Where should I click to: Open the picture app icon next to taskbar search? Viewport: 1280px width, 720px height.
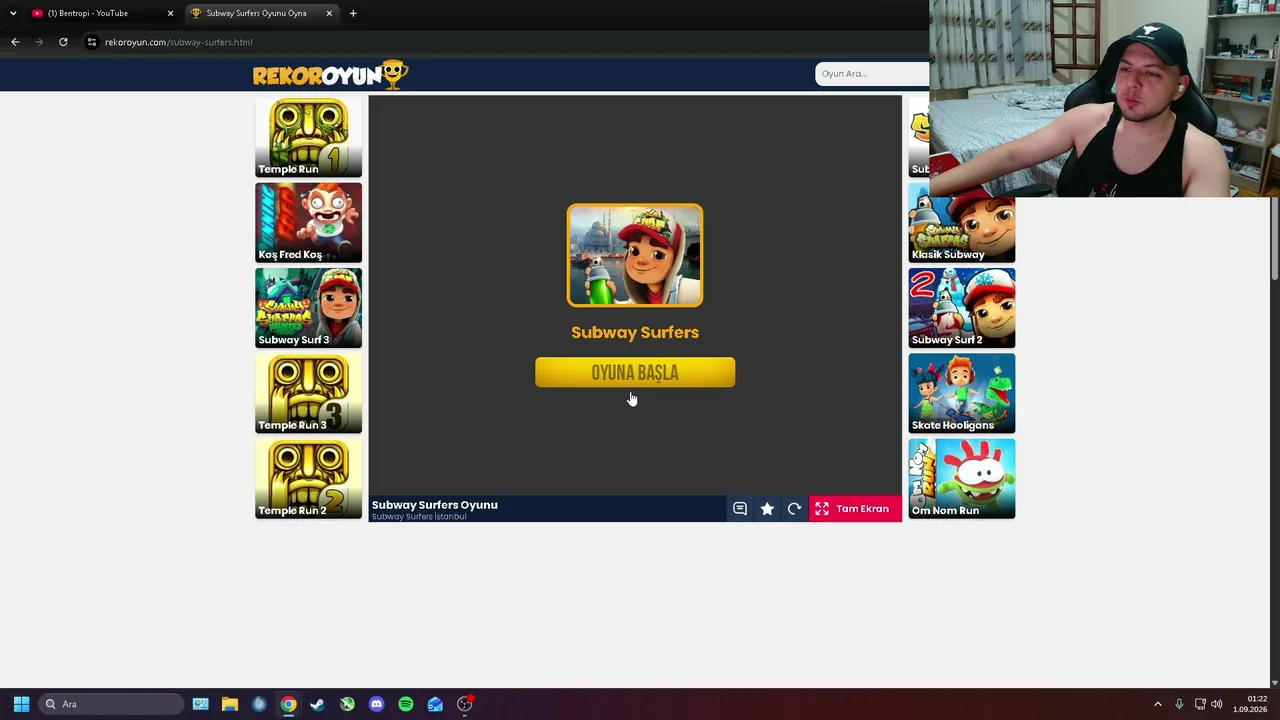(x=200, y=704)
